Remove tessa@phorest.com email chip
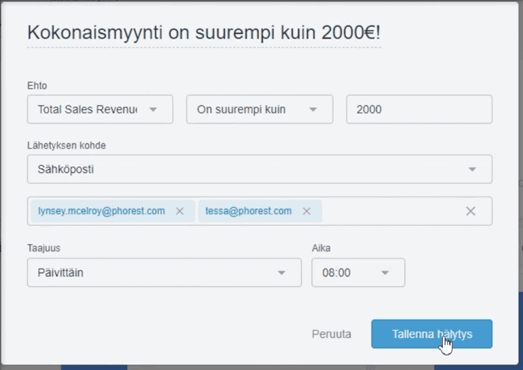The height and width of the screenshot is (370, 523). point(307,211)
